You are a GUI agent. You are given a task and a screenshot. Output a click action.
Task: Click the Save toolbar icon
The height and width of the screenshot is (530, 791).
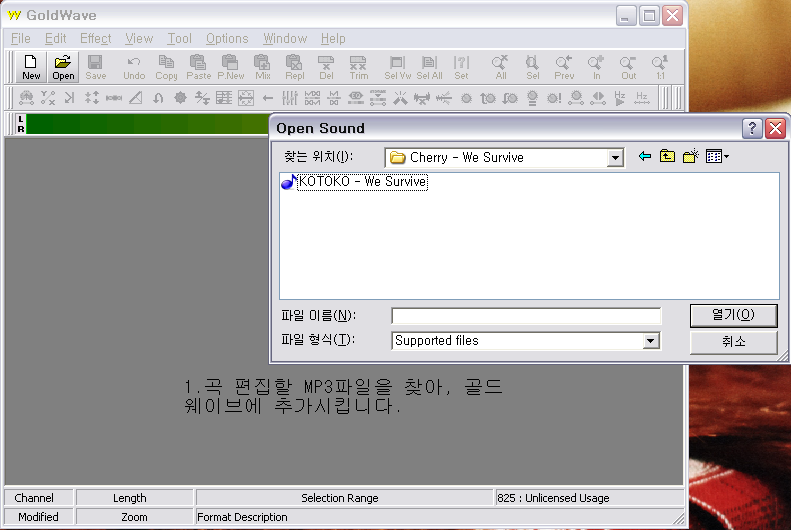(95, 67)
